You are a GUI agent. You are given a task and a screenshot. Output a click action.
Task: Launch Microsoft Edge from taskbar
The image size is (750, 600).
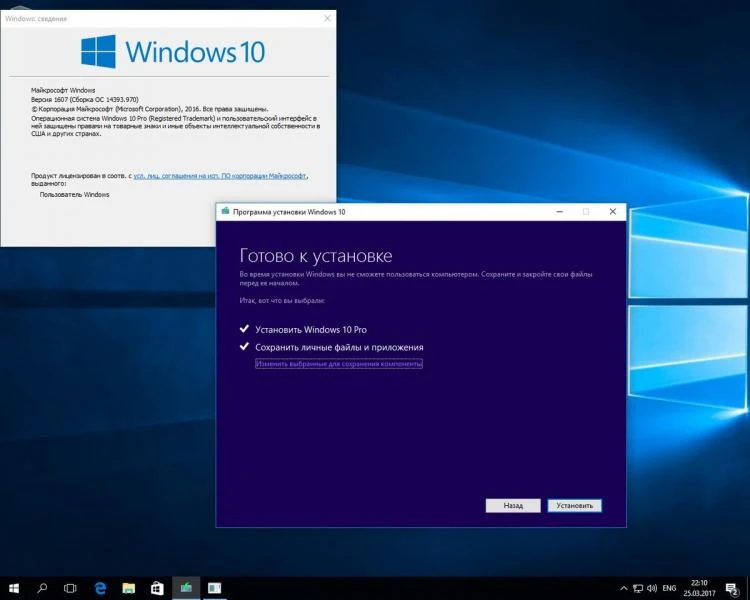tap(100, 588)
